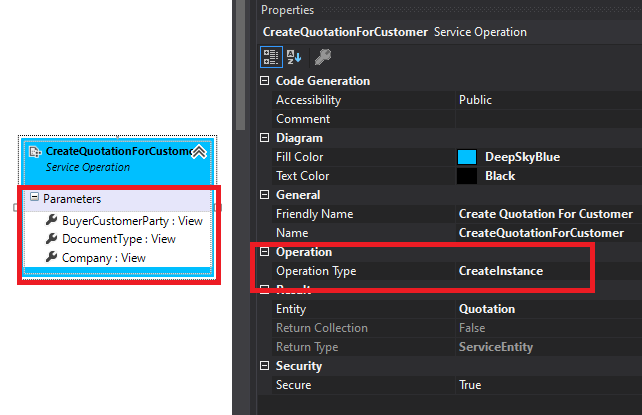Select the Comment property label
Viewport: 642px width, 415px height.
pos(303,119)
